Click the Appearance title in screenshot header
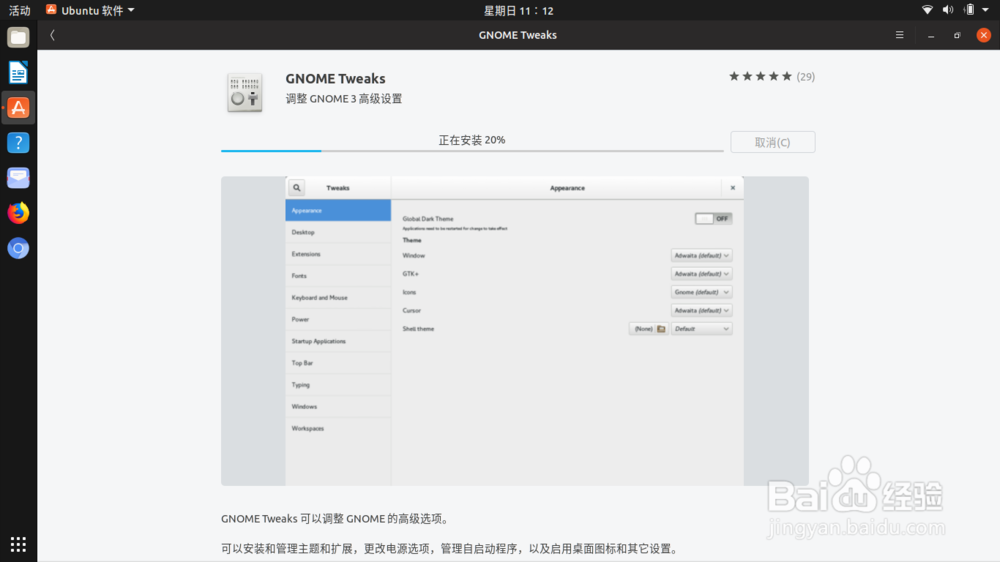 [x=567, y=188]
